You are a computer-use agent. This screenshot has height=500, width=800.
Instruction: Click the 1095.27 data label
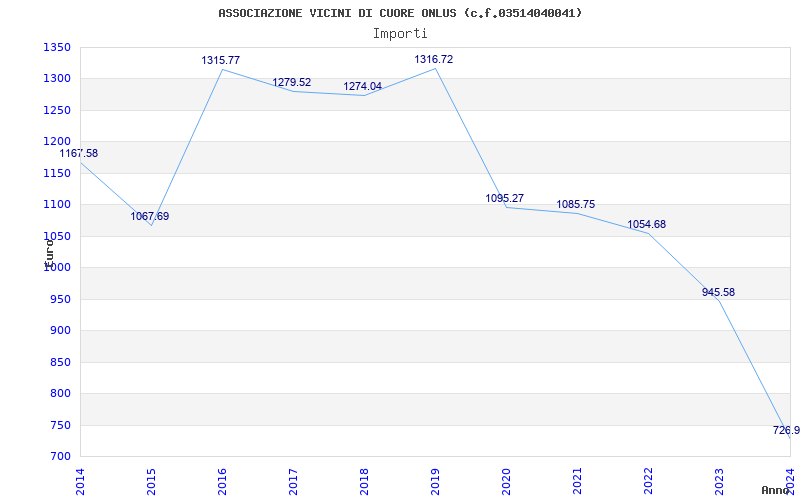504,198
